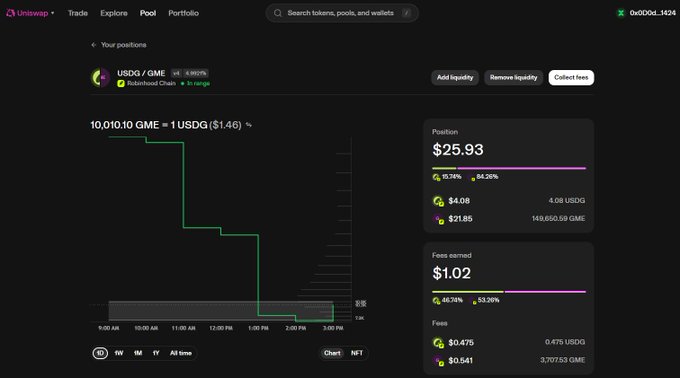Click the 3,707.53 GME fee amount
This screenshot has height=378, width=680.
point(562,360)
